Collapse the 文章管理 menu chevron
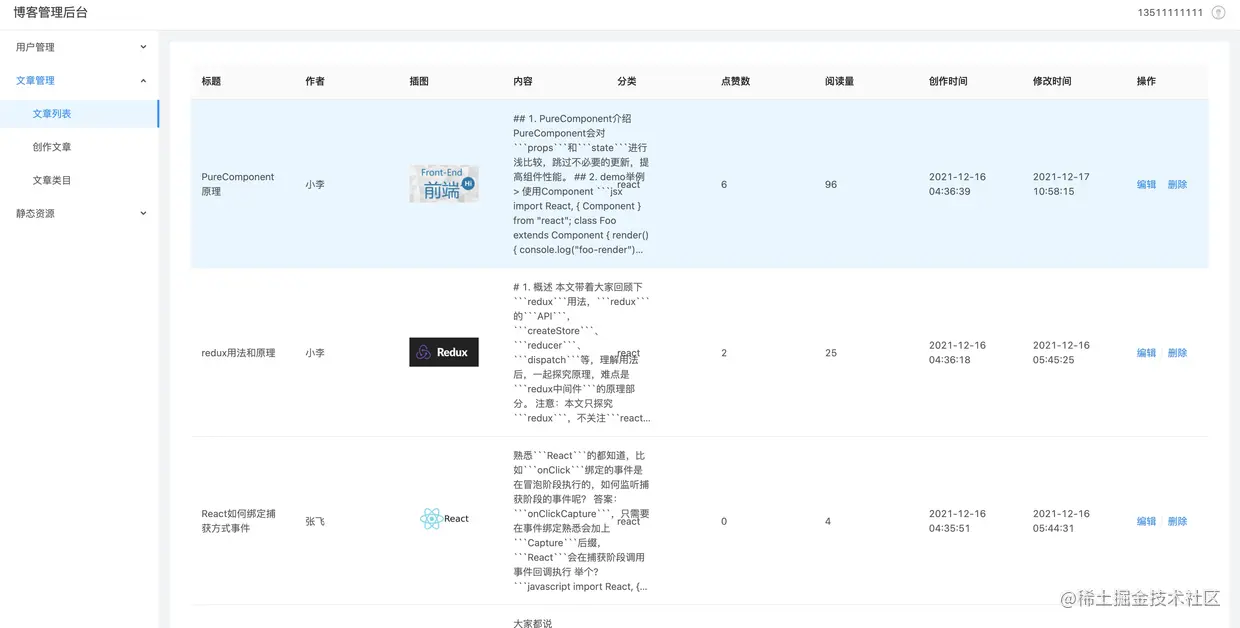The width and height of the screenshot is (1240, 628). (143, 81)
